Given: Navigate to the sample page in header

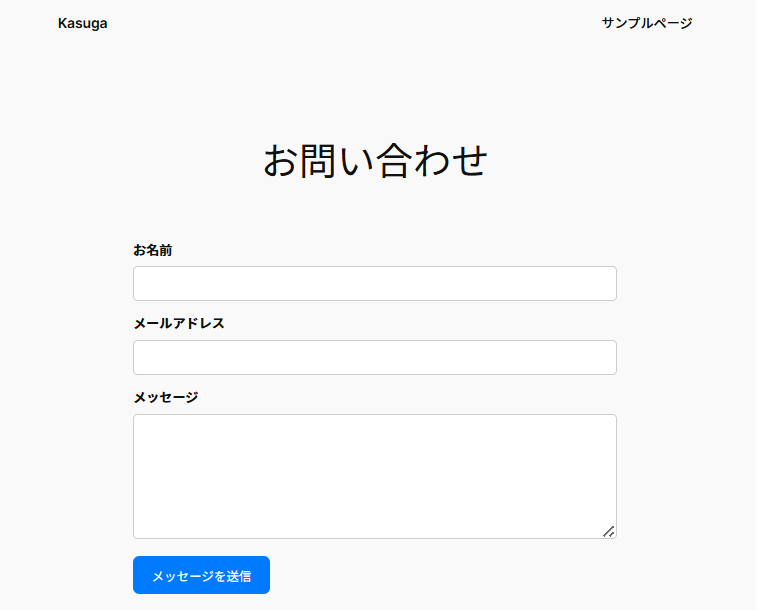Looking at the screenshot, I should pyautogui.click(x=646, y=23).
